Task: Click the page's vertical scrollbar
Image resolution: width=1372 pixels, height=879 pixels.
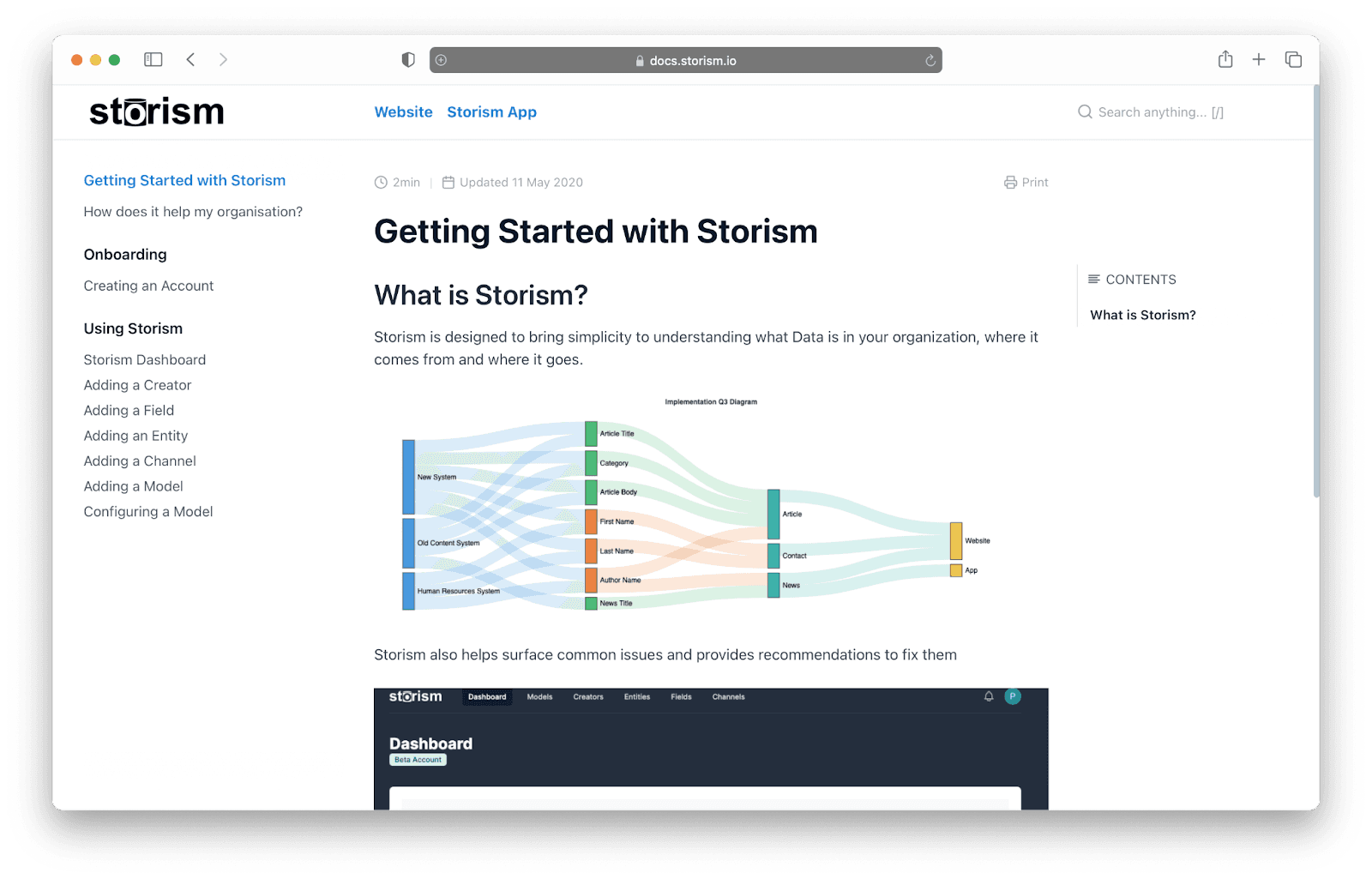Action: coord(1315,292)
